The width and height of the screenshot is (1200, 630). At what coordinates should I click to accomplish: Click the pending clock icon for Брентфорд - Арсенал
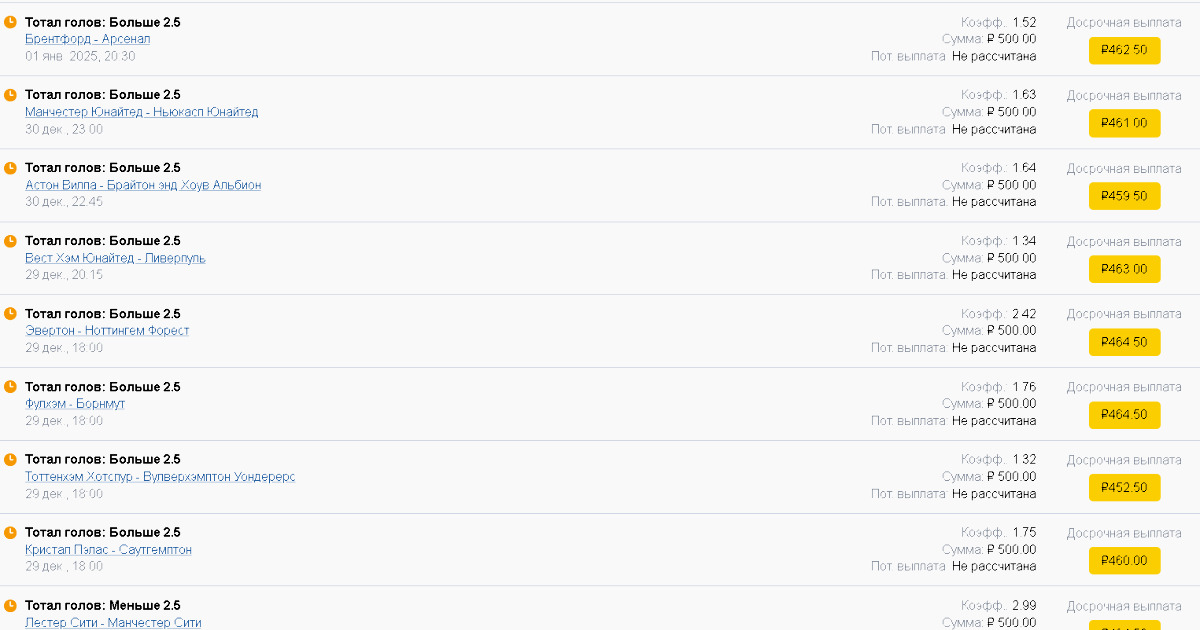coord(10,22)
